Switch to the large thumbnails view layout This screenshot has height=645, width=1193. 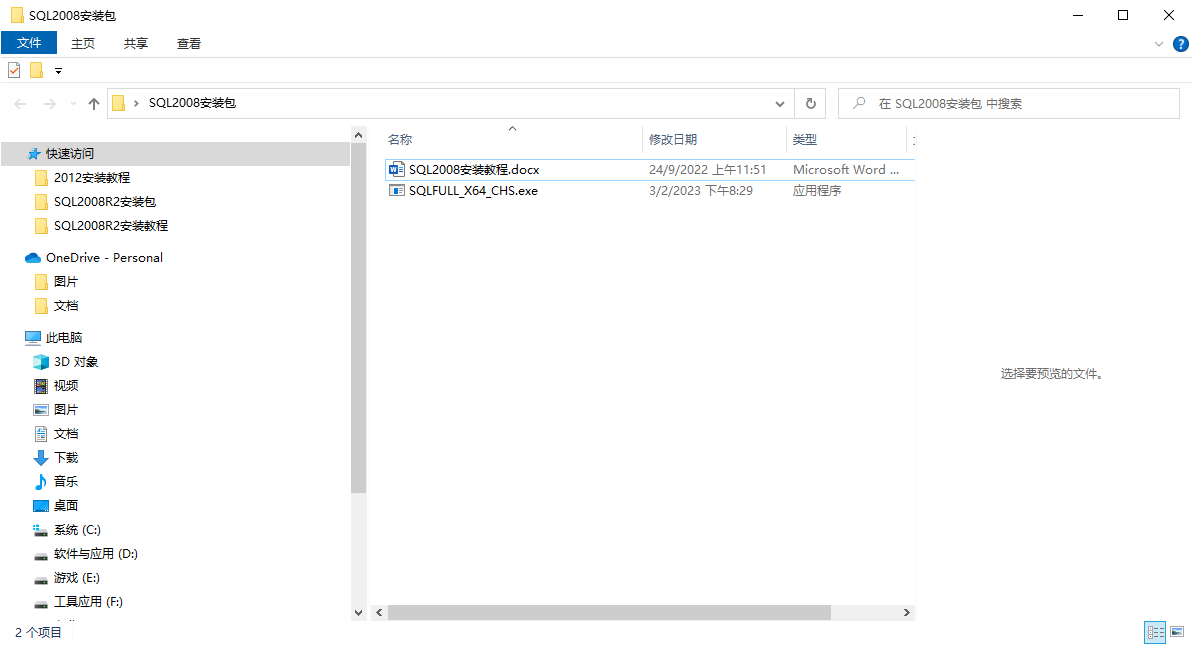click(1177, 632)
